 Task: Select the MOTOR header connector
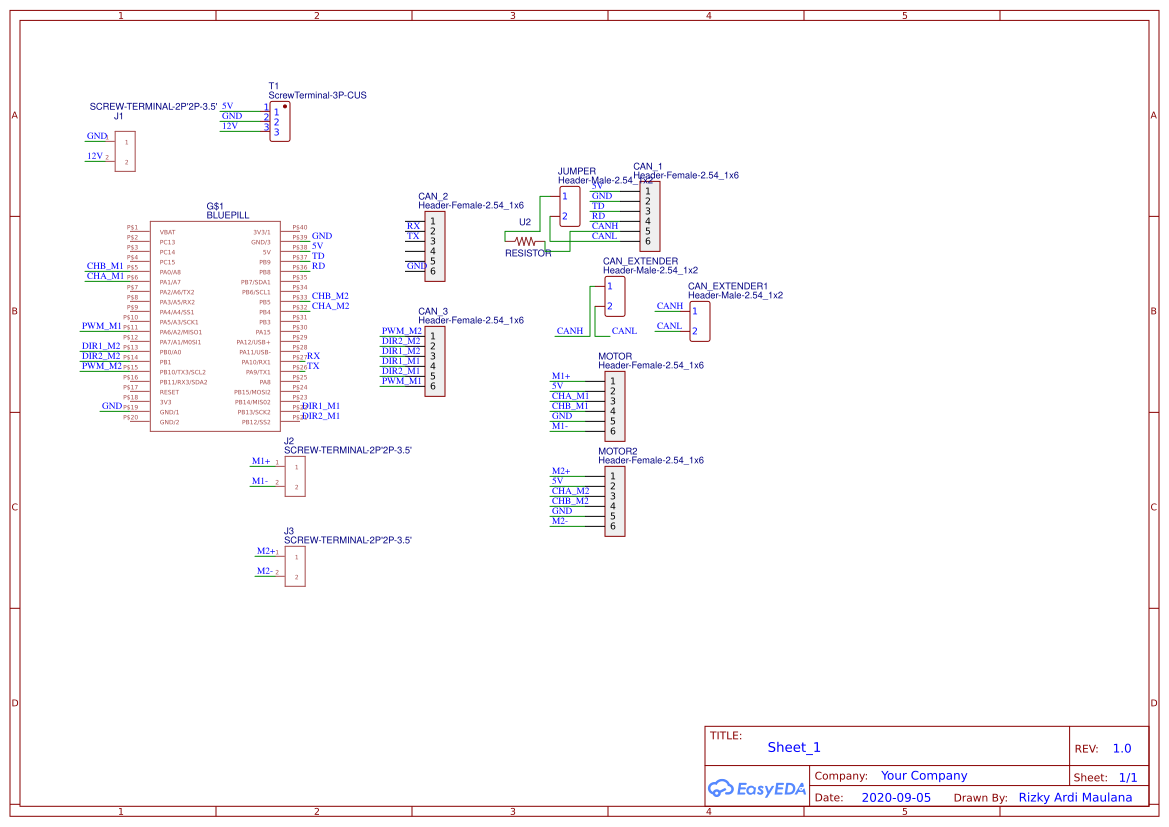click(614, 405)
